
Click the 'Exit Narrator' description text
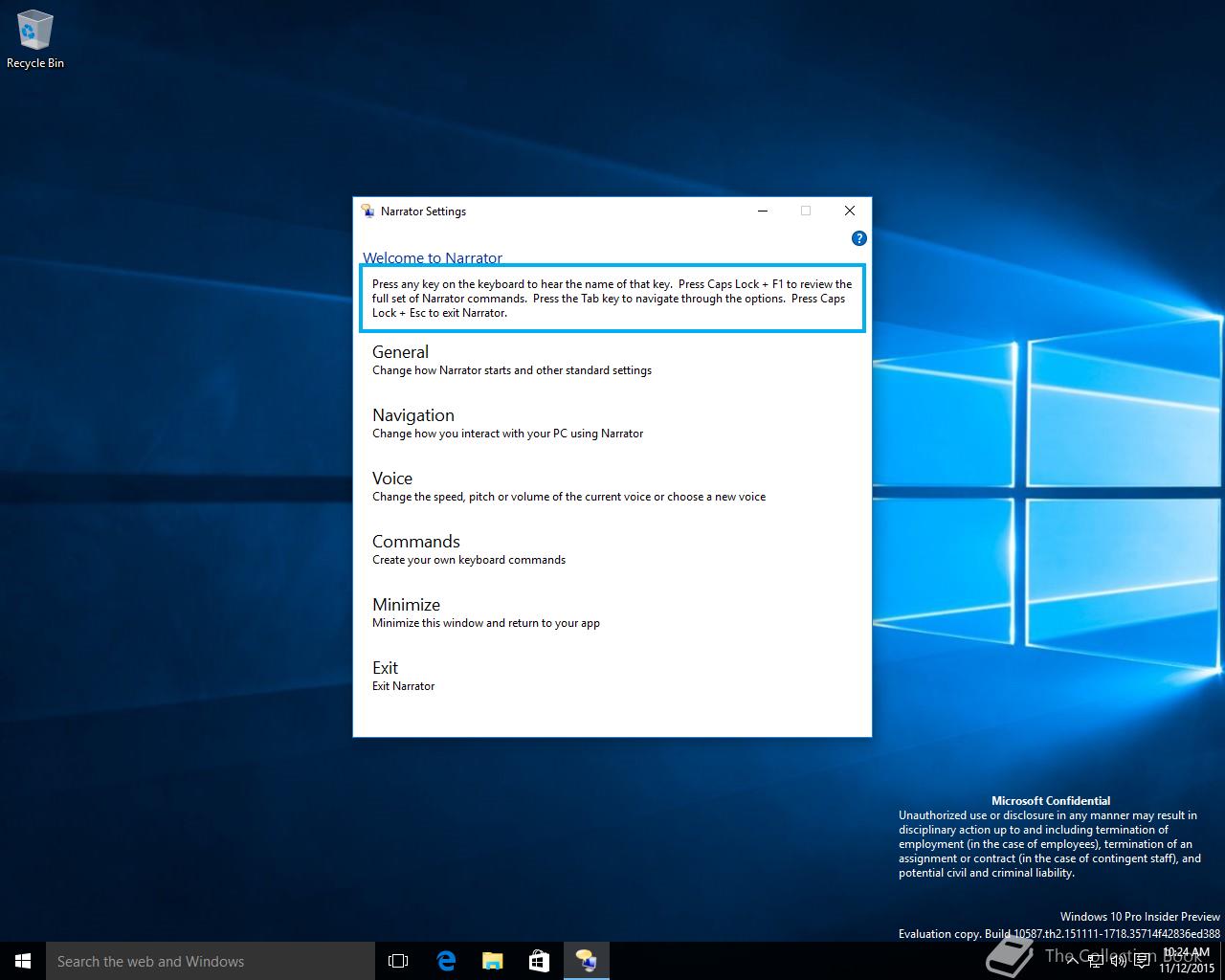pyautogui.click(x=403, y=686)
